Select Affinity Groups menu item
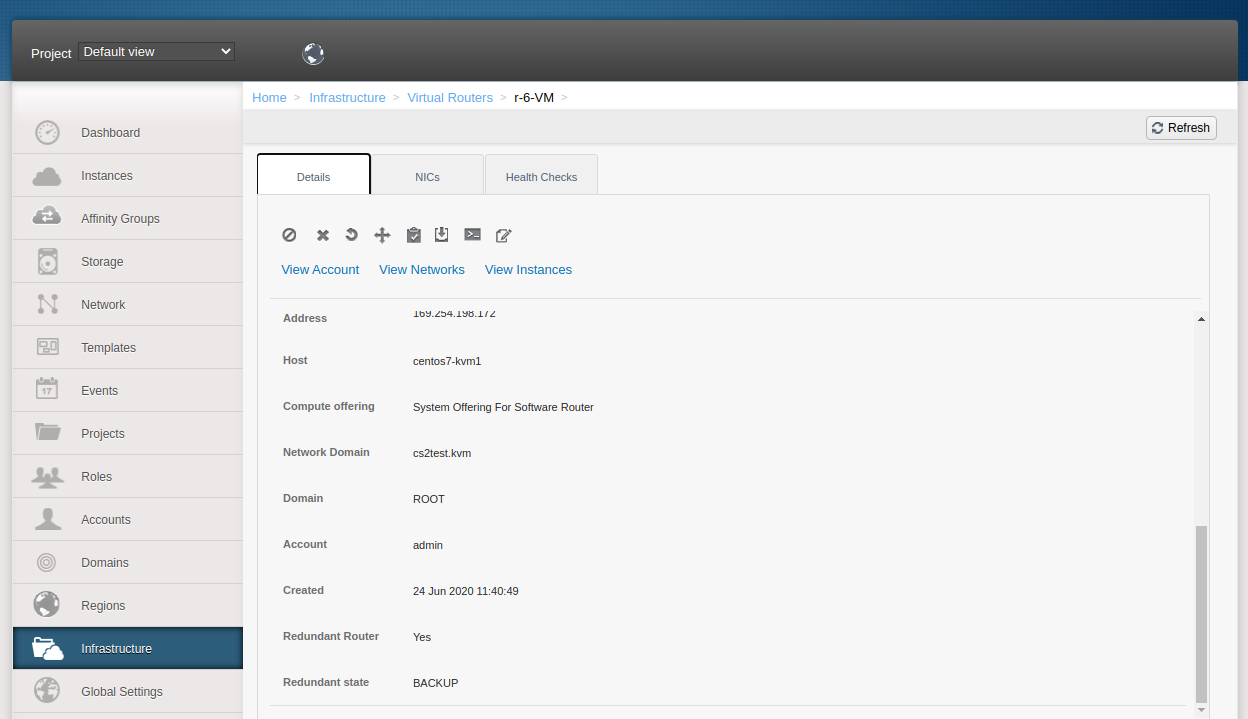The width and height of the screenshot is (1248, 719). [x=127, y=218]
